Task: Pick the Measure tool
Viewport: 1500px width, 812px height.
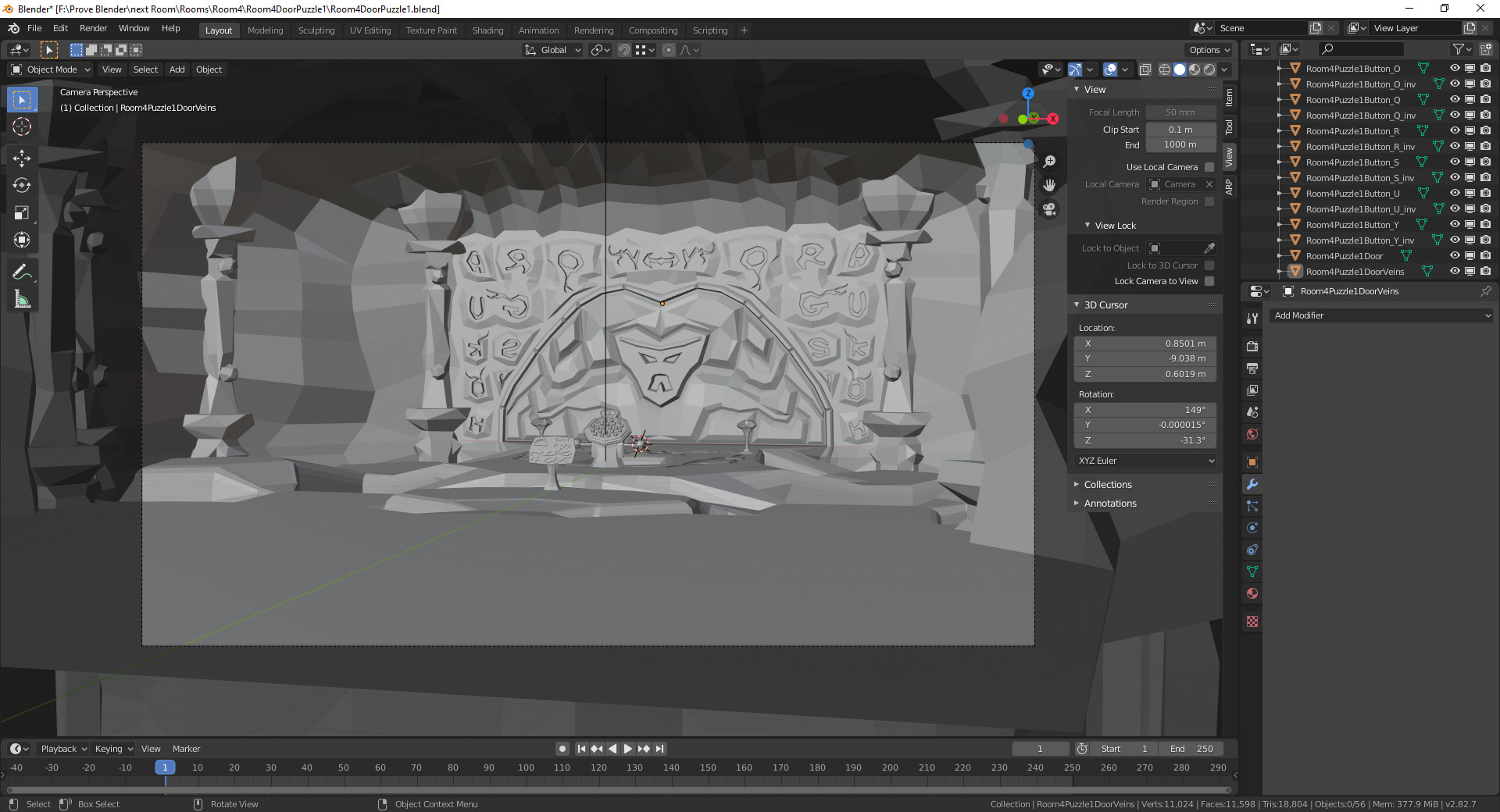Action: pyautogui.click(x=22, y=299)
